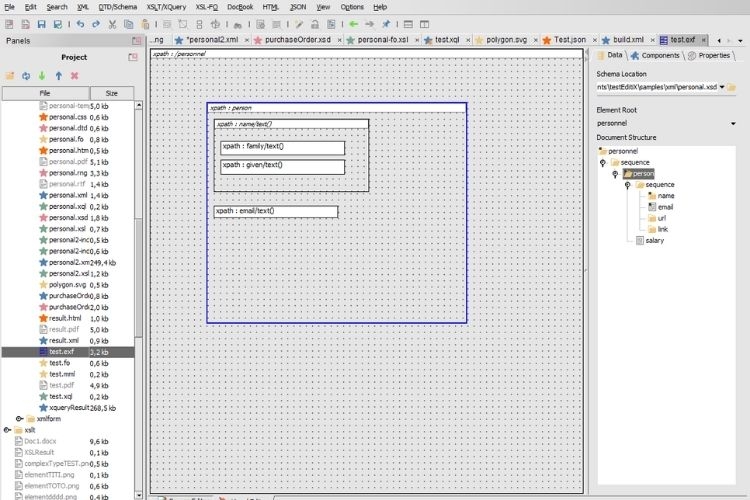750x500 pixels.
Task: Close the personal2.xml tab
Action: [x=247, y=40]
